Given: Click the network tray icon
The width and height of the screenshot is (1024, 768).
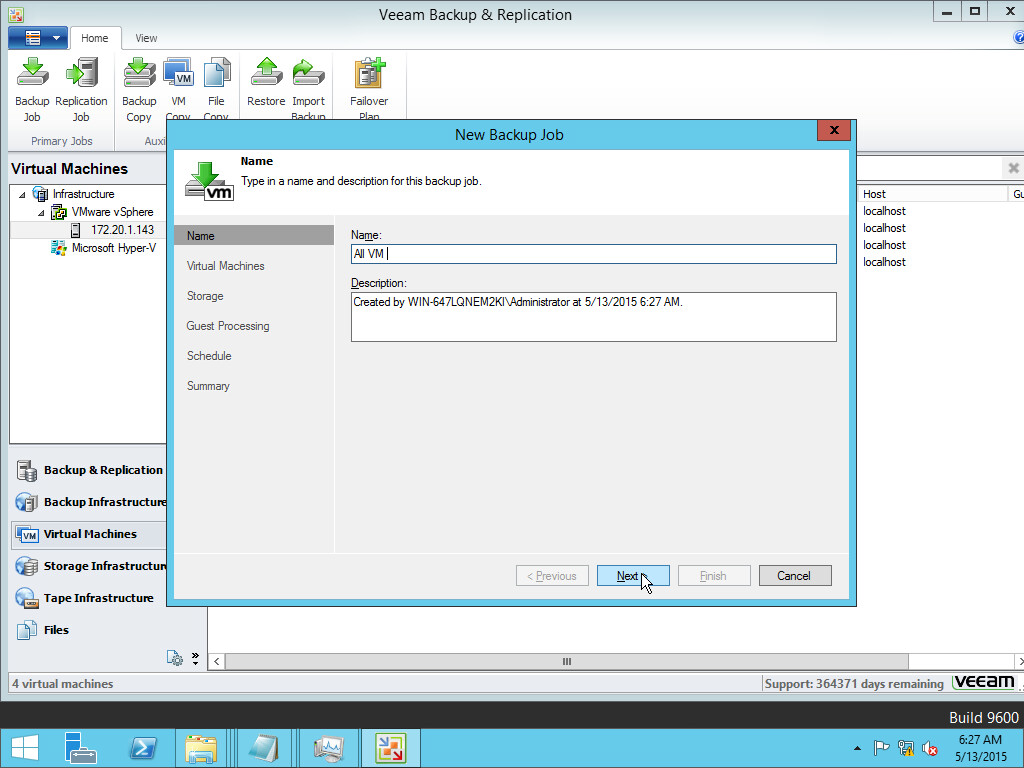Looking at the screenshot, I should 906,748.
